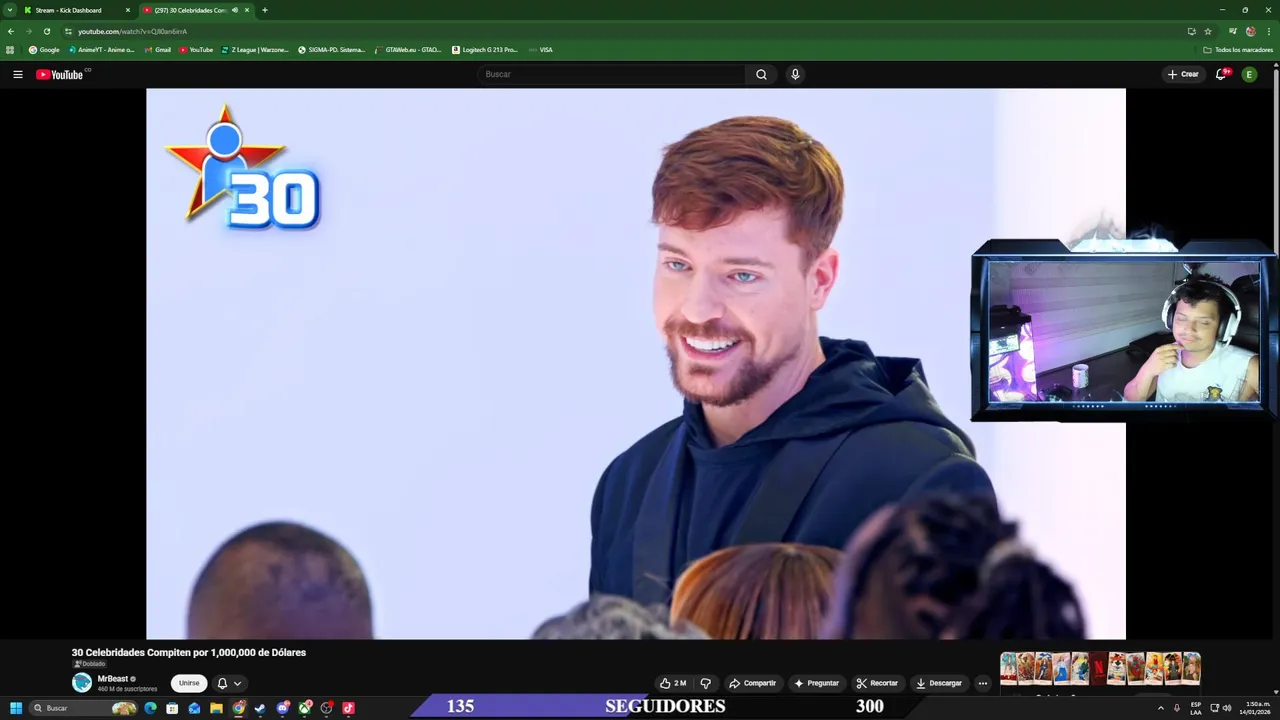Open the more actions ellipsis menu
The width and height of the screenshot is (1280, 720).
[982, 683]
